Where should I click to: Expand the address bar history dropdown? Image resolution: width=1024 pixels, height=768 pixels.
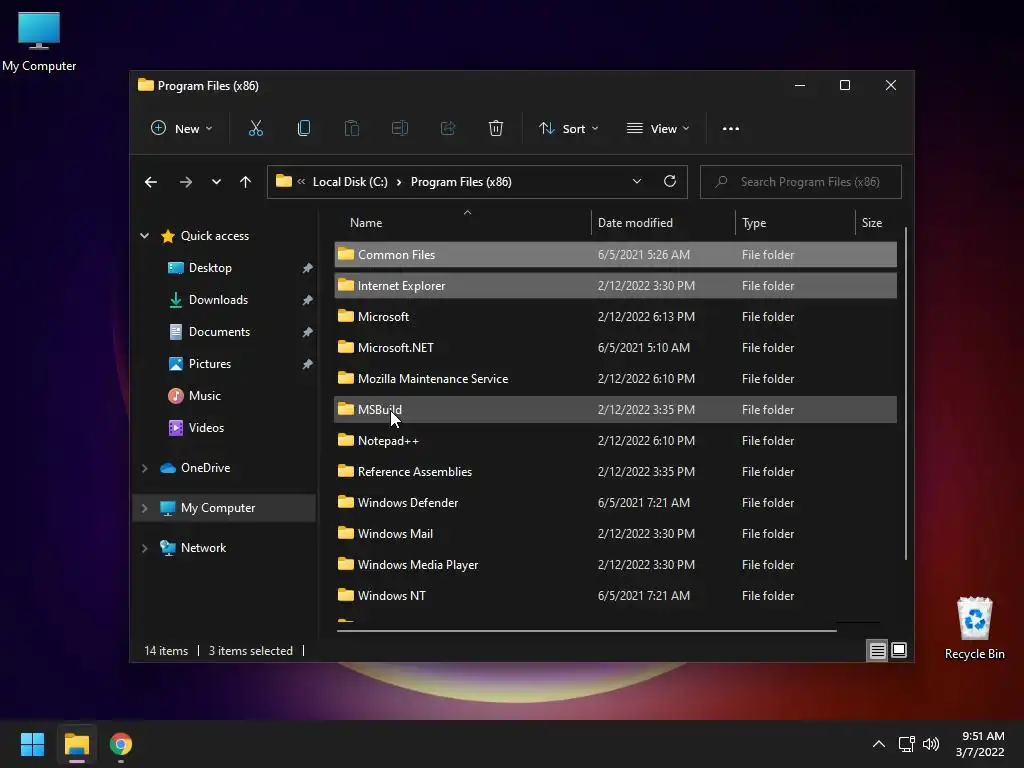point(637,182)
